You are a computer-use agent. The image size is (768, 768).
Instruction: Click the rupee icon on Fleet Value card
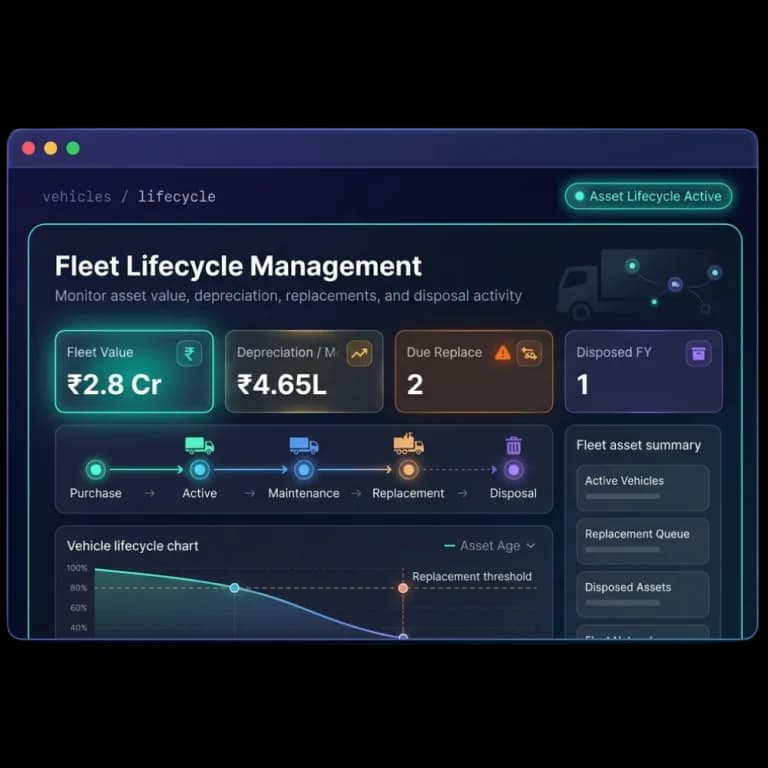[189, 353]
